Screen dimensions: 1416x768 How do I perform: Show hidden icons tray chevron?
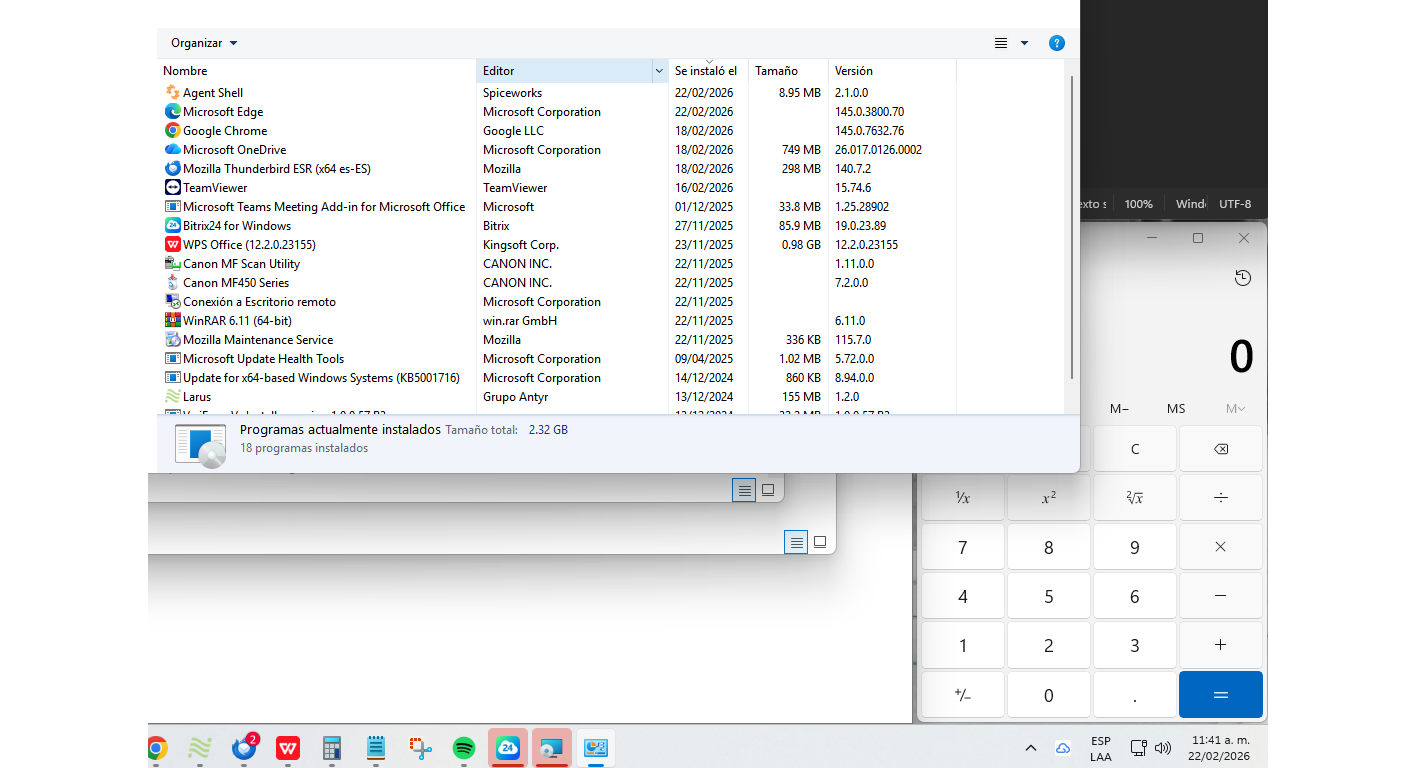1030,748
